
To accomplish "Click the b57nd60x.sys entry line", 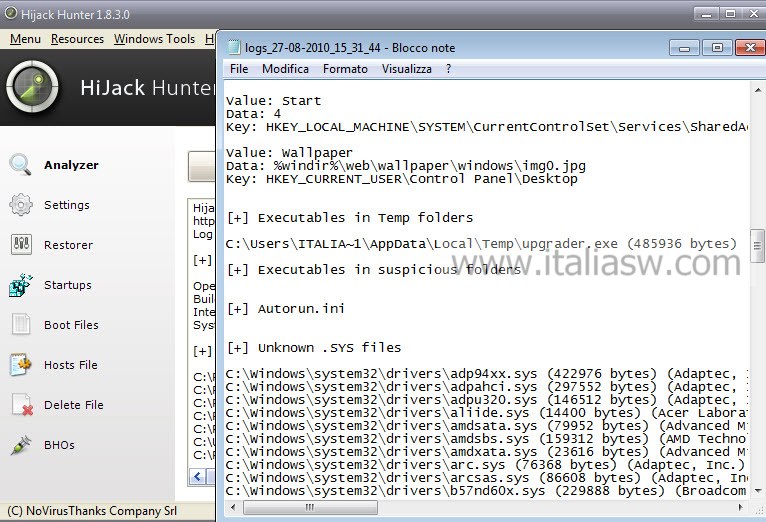I will [x=487, y=491].
